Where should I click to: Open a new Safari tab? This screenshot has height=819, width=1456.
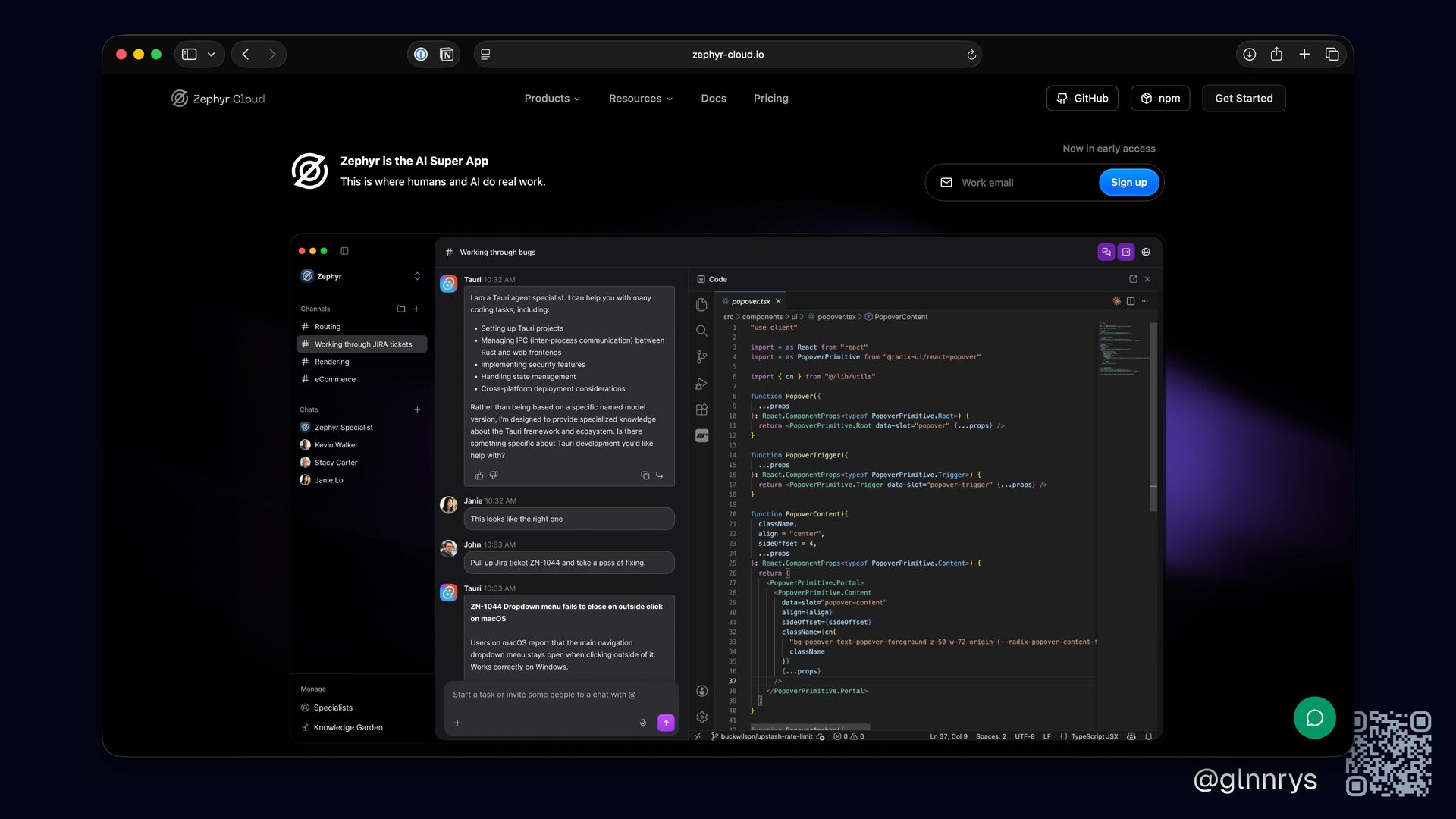coord(1304,55)
